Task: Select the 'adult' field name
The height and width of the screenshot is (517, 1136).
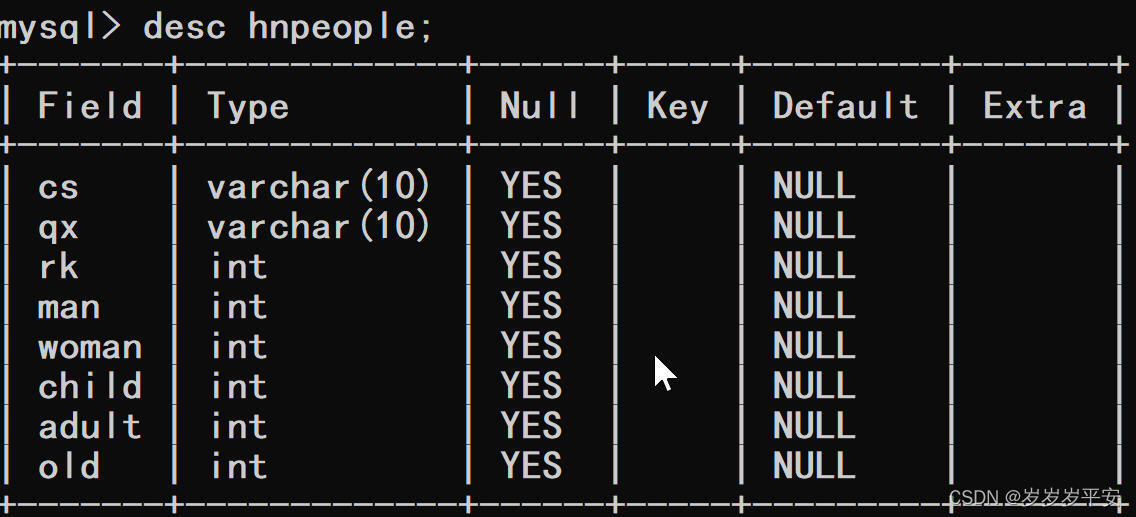Action: click(90, 426)
